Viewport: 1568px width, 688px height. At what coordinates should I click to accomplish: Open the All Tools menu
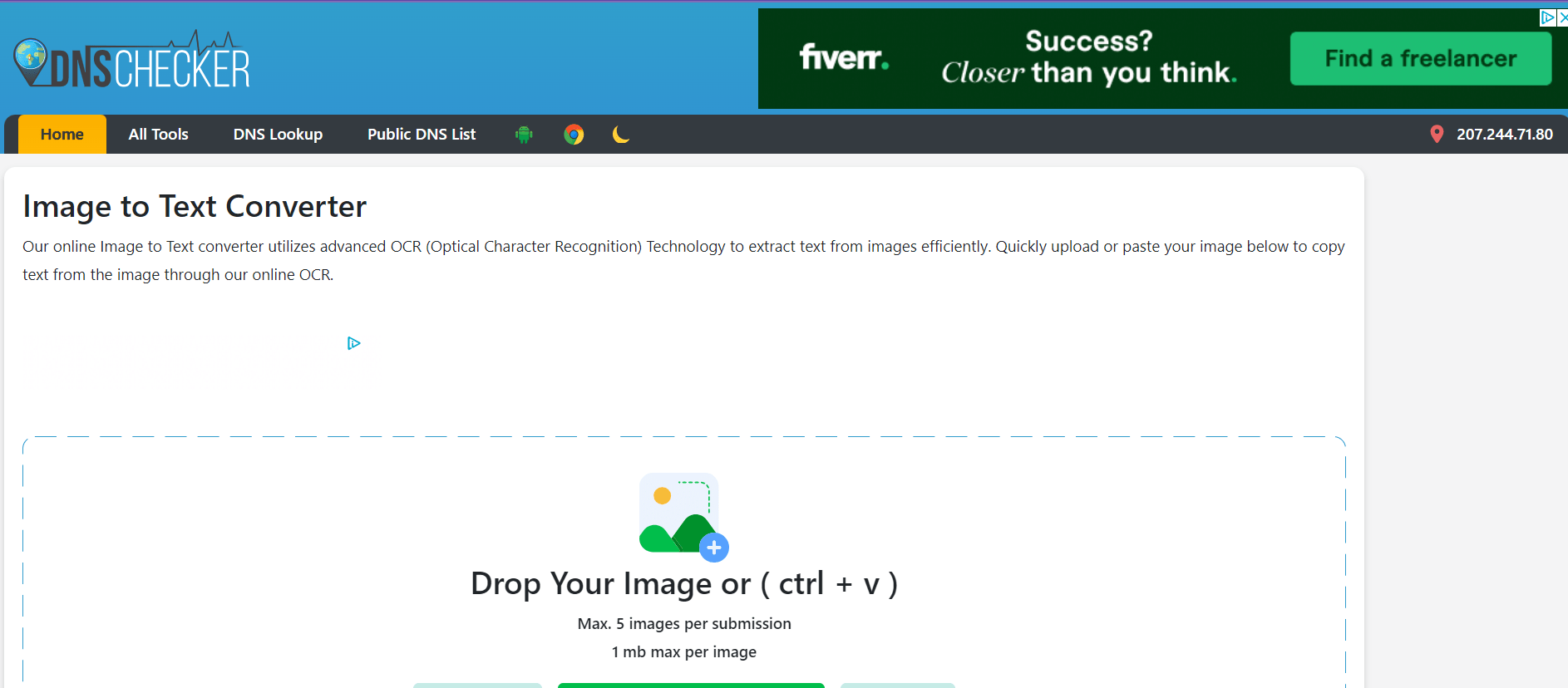coord(159,135)
